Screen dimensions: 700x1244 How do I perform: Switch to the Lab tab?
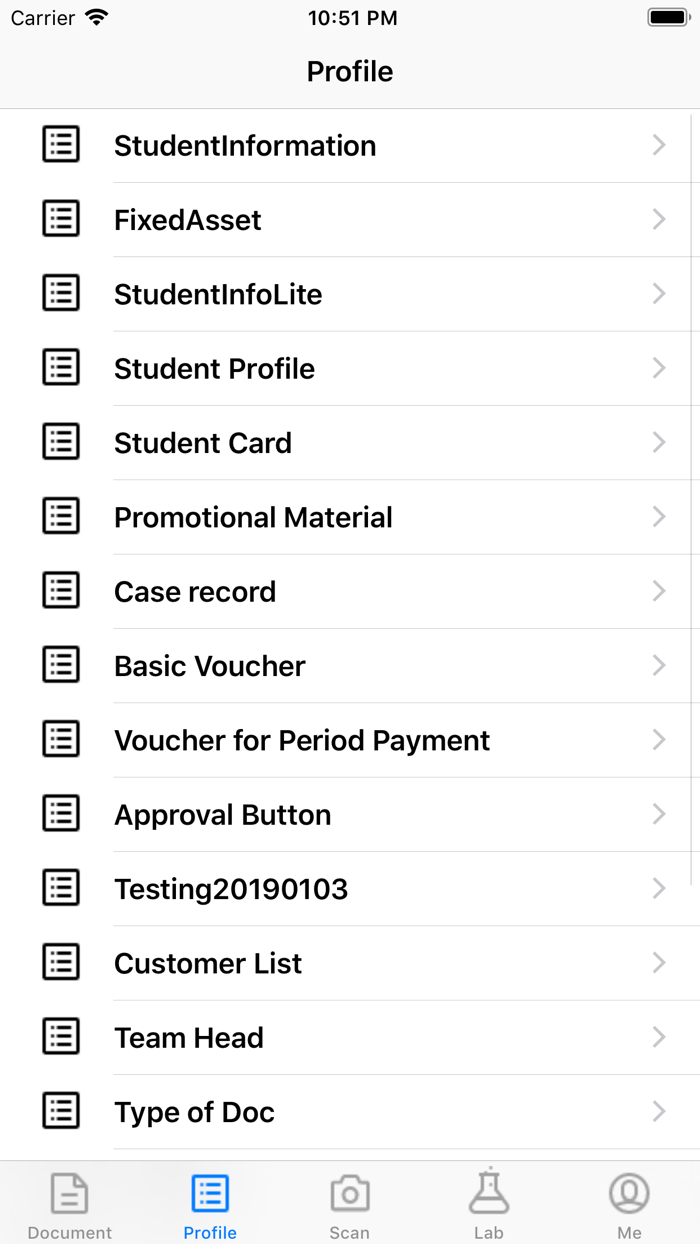[489, 1204]
